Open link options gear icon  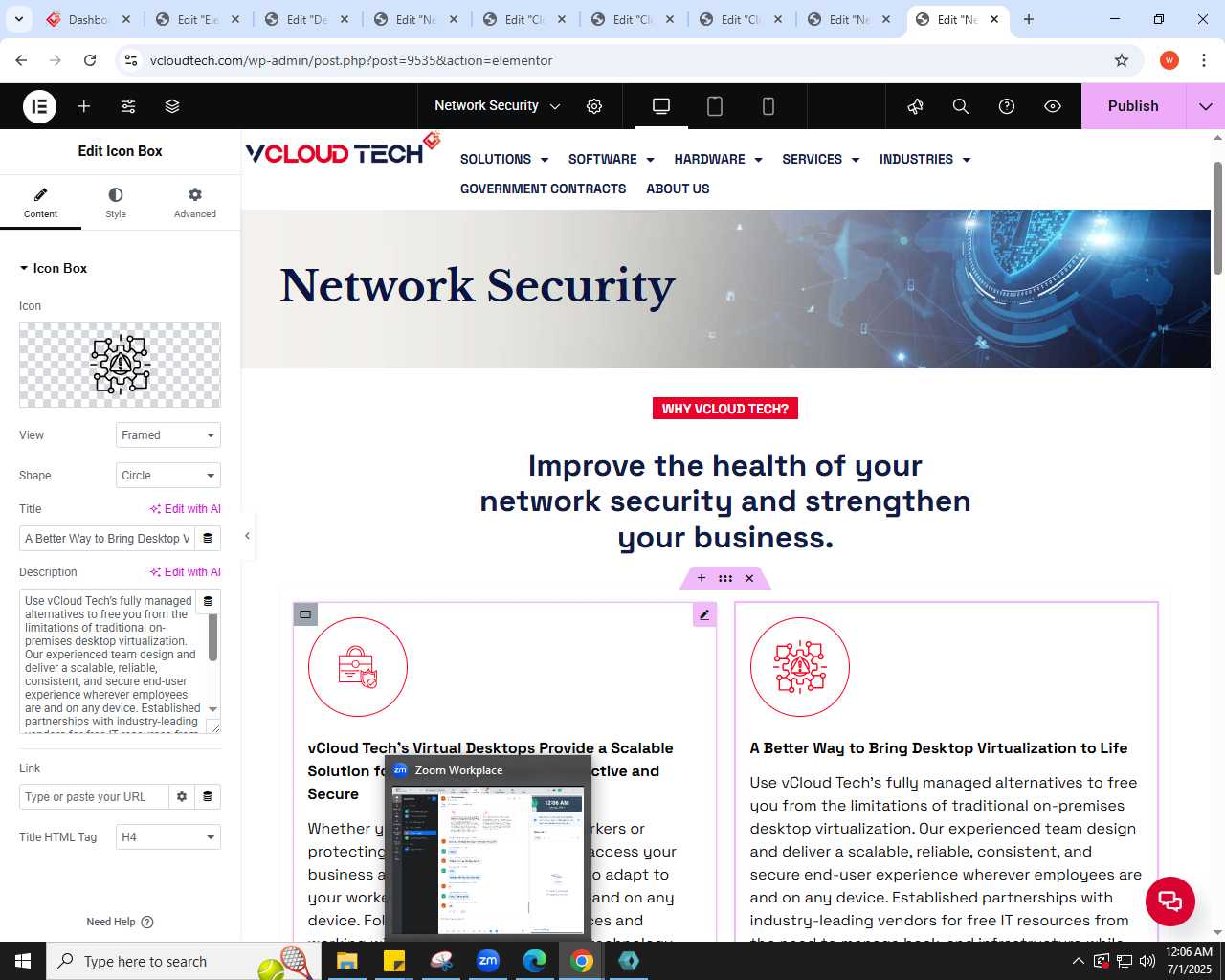[x=182, y=797]
